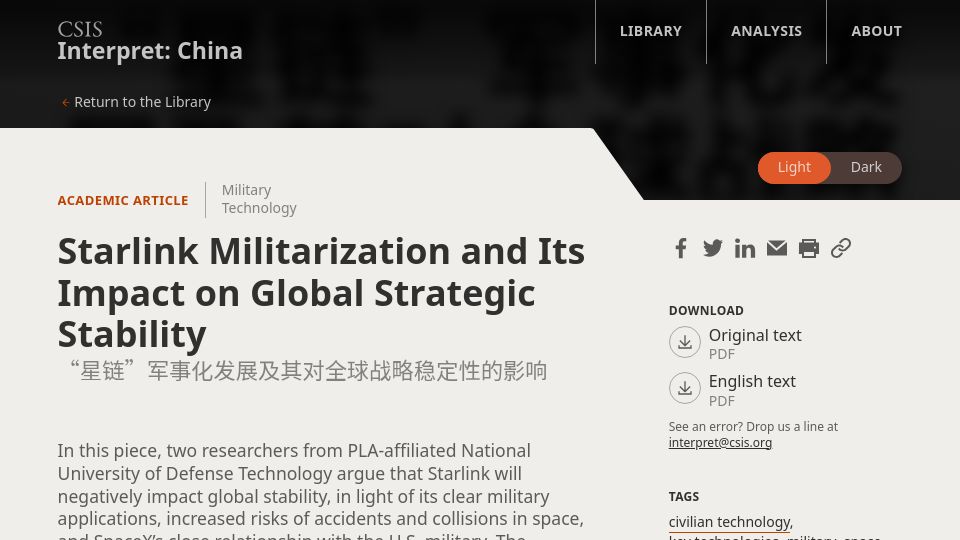
Task: Open the civilian technology tag
Action: point(729,522)
